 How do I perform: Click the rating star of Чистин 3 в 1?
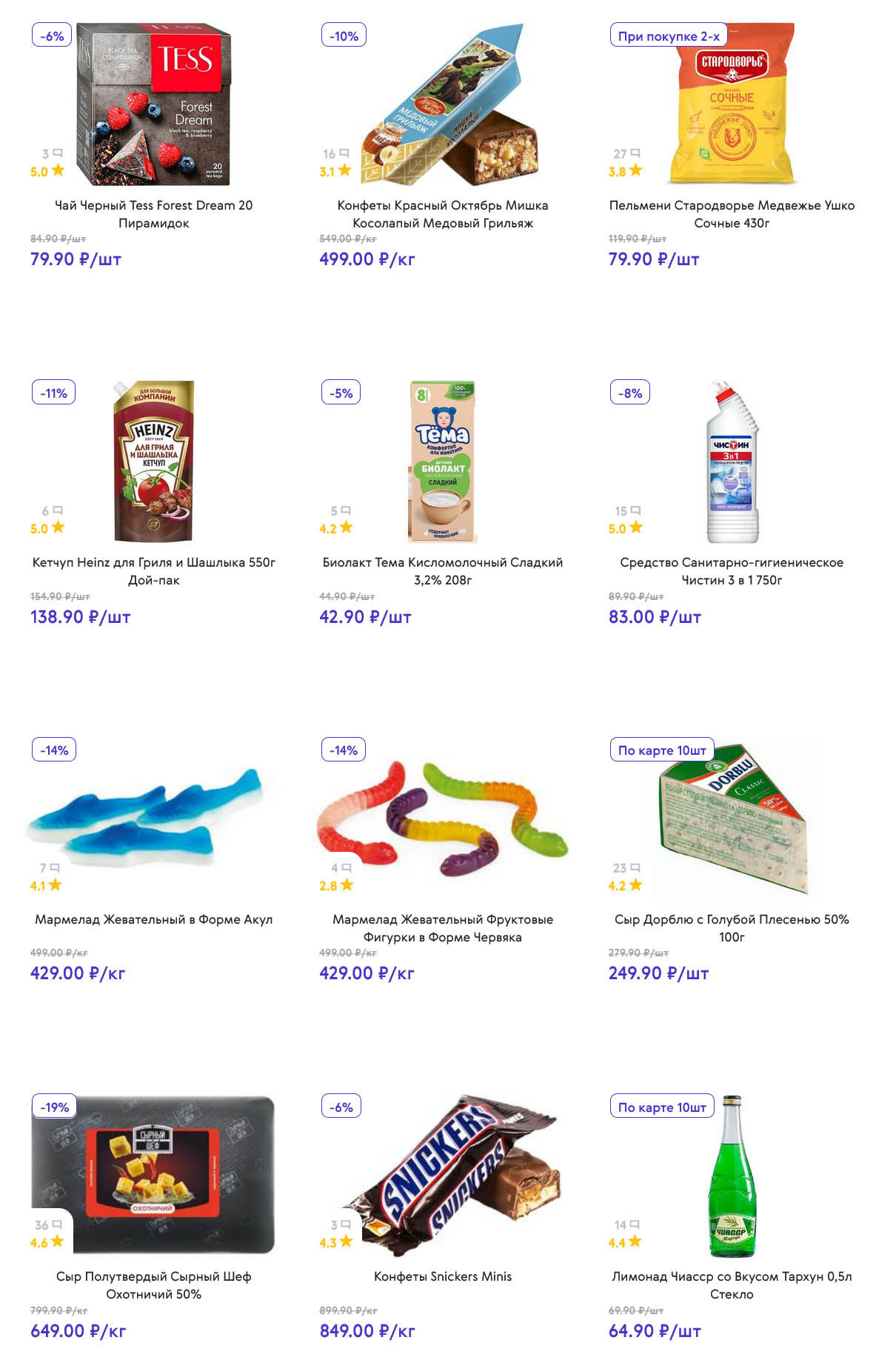(635, 527)
